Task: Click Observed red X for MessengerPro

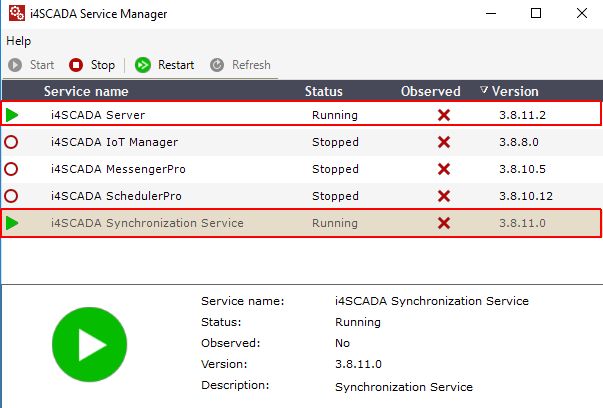Action: [x=444, y=169]
